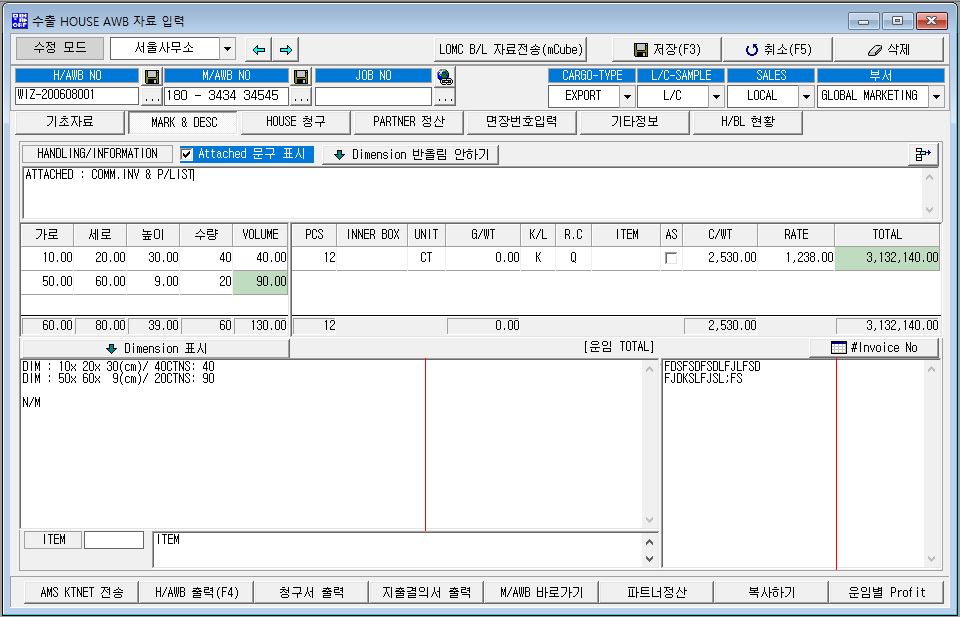This screenshot has height=617, width=960.
Task: Focus the H/AWB NO field WIZ-200608001
Action: (77, 96)
